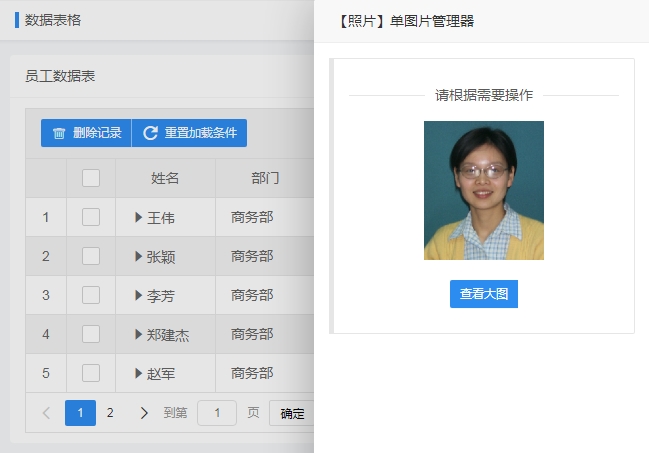Check the row checkbox for 王伟
Viewport: 649px width, 453px height.
point(91,217)
